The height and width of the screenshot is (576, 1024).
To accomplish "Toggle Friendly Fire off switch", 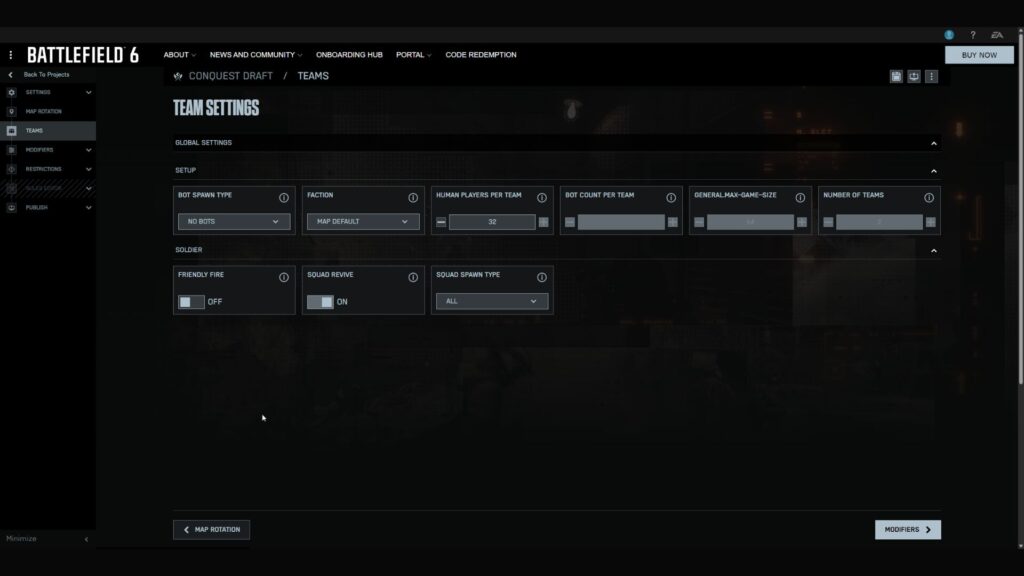I will click(x=191, y=301).
